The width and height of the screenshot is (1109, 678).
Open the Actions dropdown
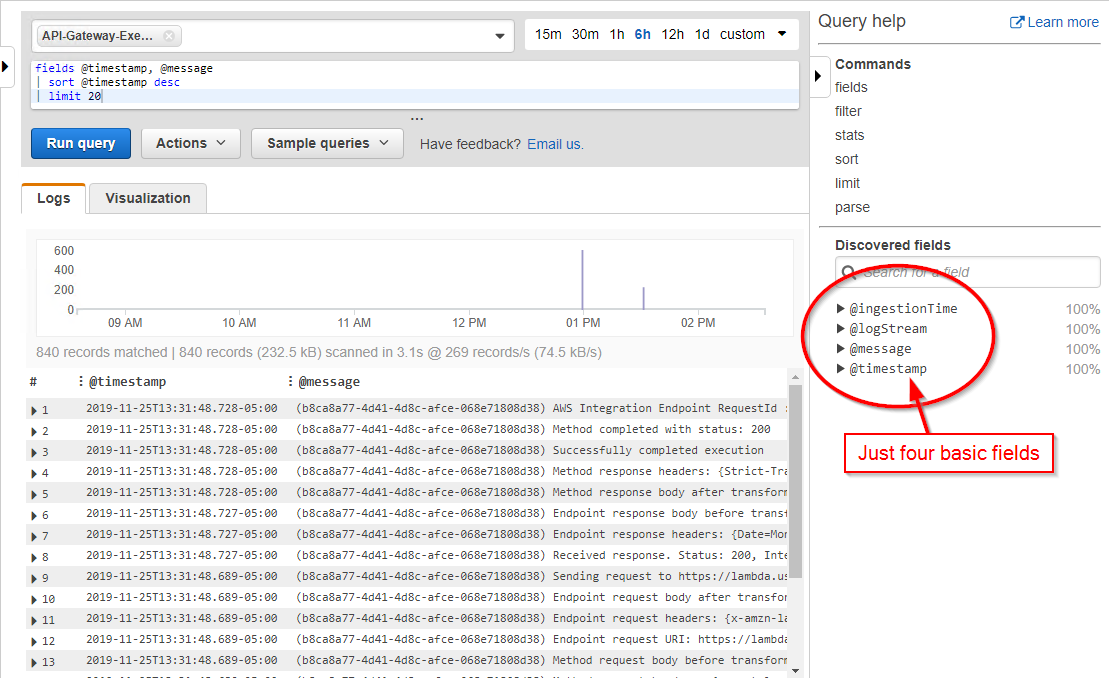tap(190, 143)
